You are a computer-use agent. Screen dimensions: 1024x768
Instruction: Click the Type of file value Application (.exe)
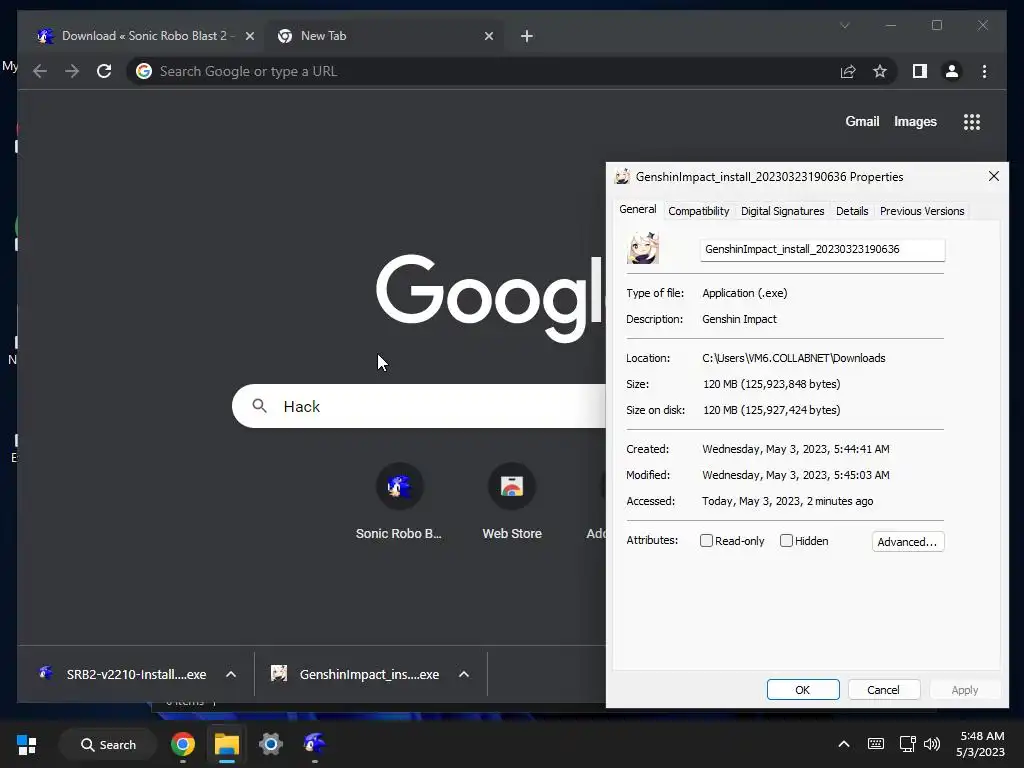(744, 293)
